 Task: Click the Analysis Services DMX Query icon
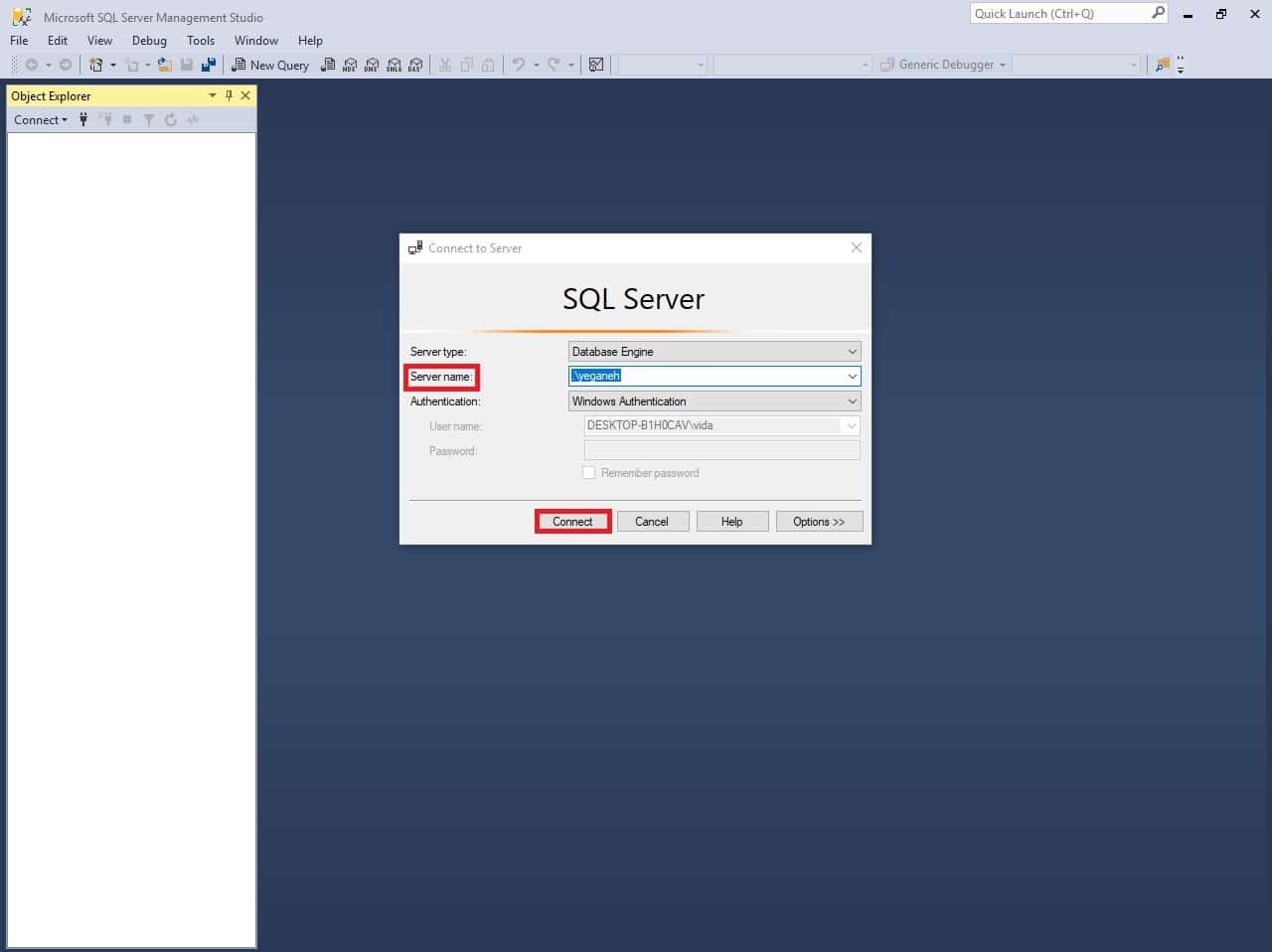tap(372, 65)
